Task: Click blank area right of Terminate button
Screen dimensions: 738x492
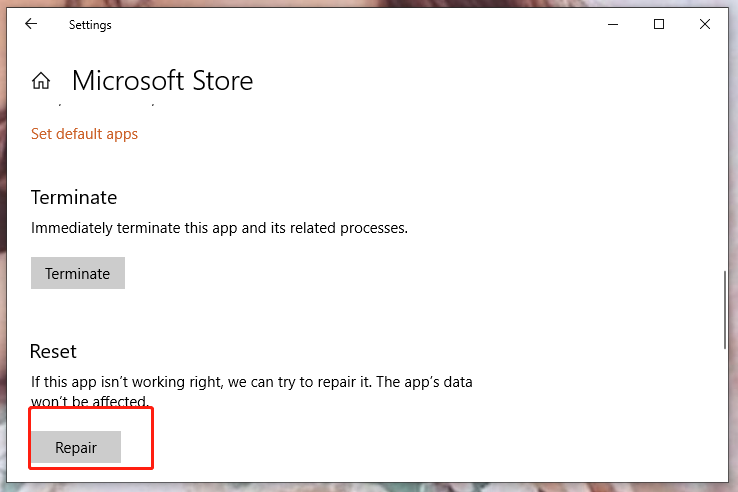Action: click(x=350, y=273)
